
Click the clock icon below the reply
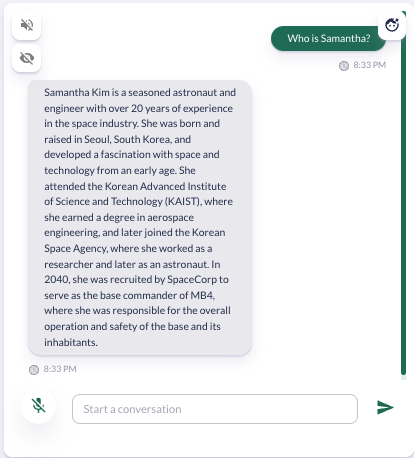[34, 370]
